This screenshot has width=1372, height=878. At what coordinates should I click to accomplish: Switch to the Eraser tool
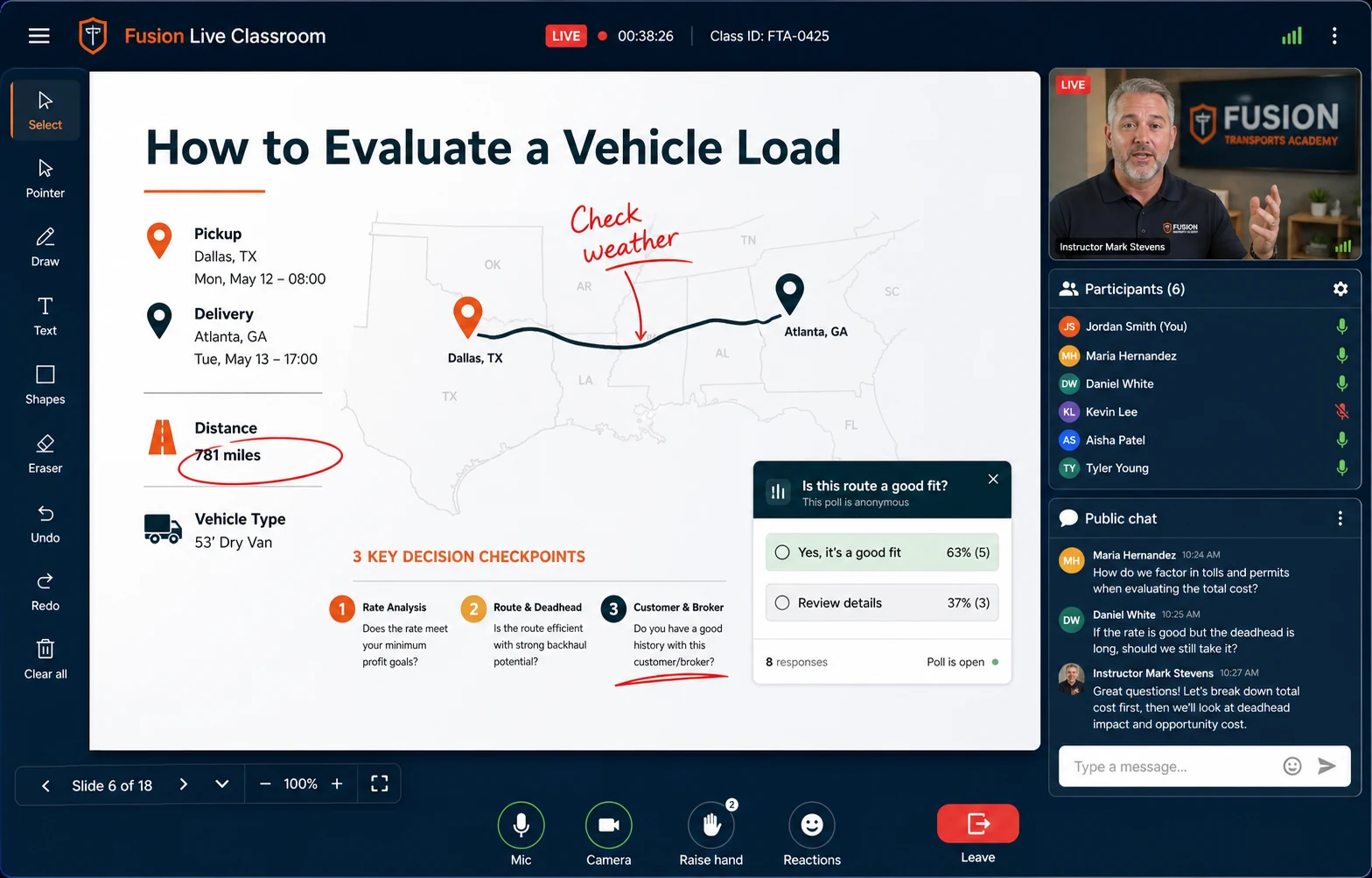[x=45, y=454]
